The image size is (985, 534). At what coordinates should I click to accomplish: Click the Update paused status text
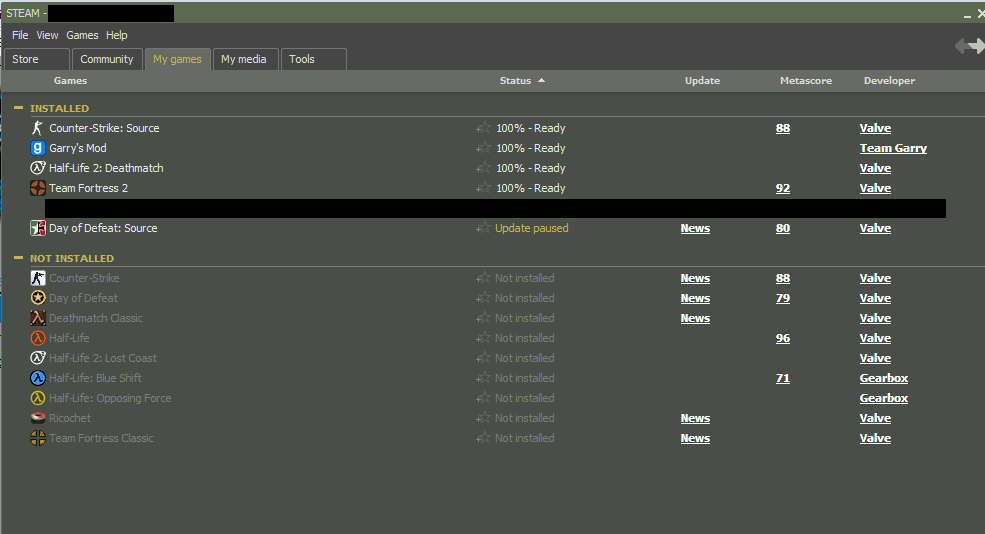click(x=531, y=228)
